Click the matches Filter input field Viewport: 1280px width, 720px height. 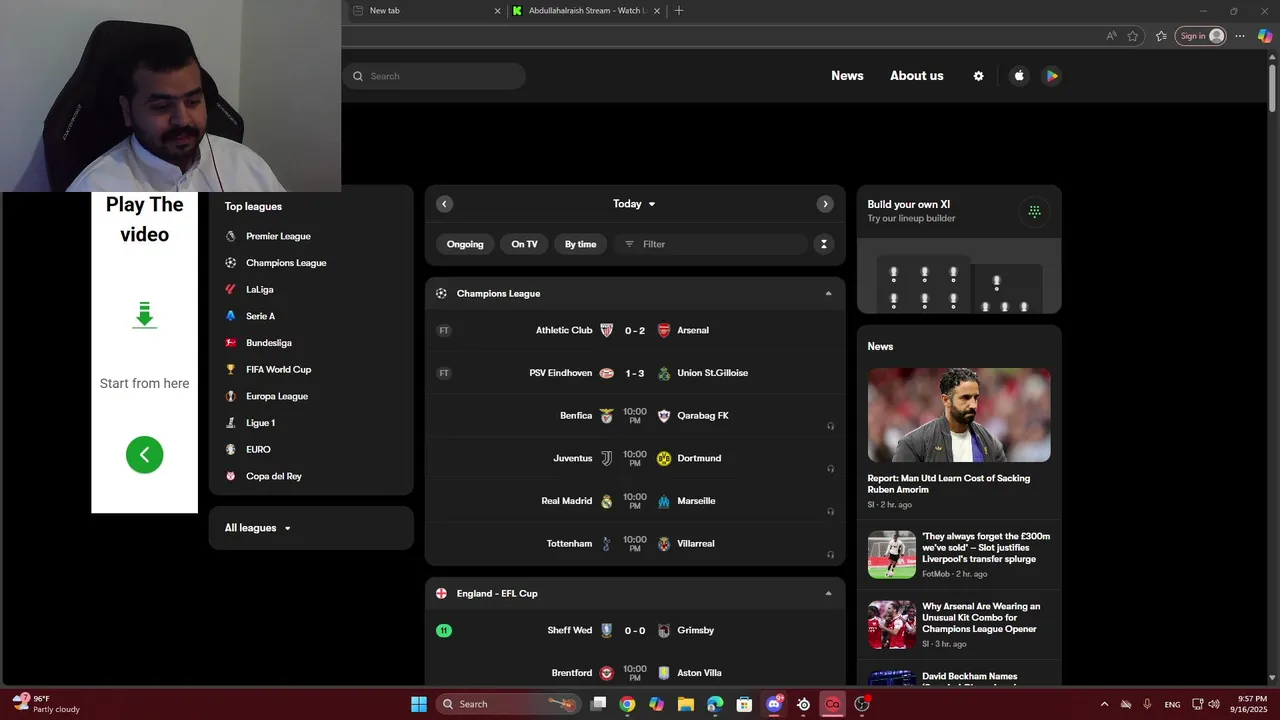710,244
